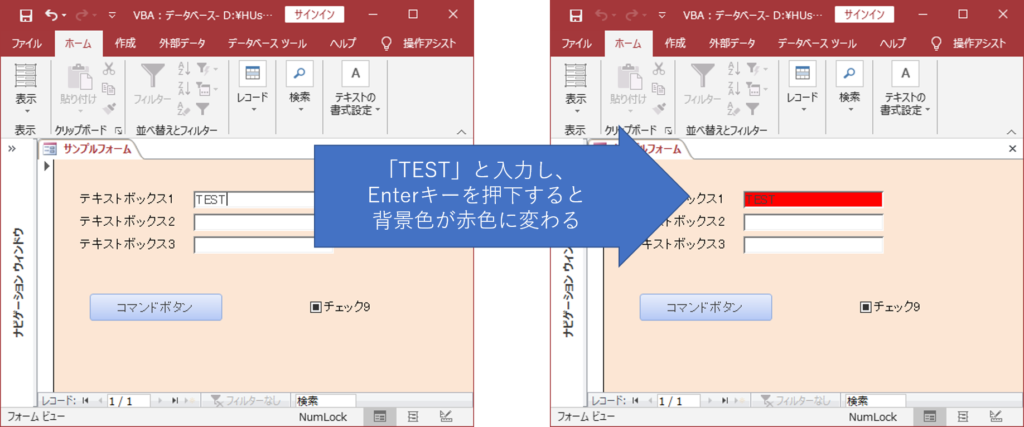Click Undo arrow in left window title bar
This screenshot has width=1024, height=427.
click(52, 14)
